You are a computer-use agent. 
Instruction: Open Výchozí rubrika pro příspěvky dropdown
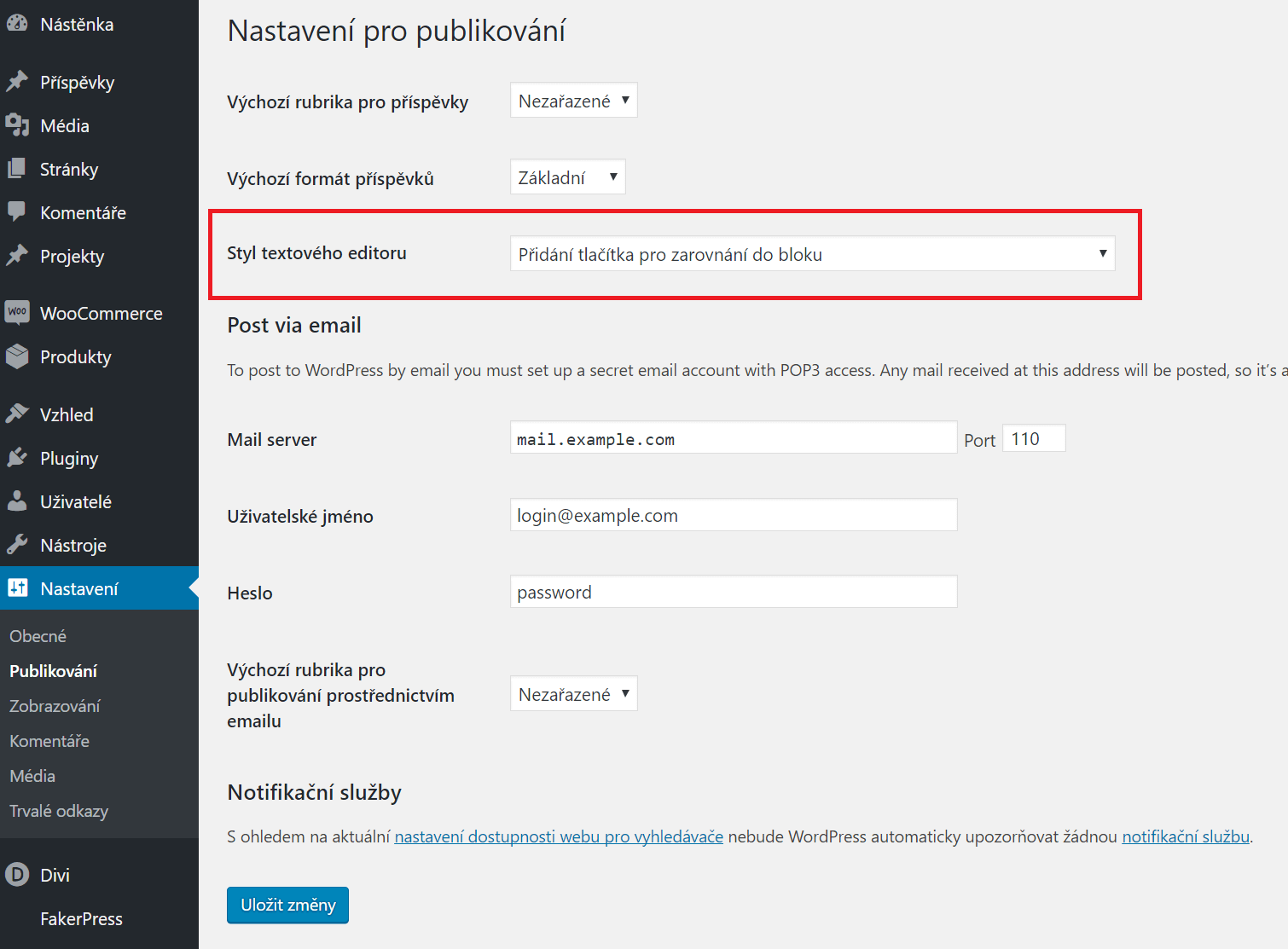coord(573,101)
